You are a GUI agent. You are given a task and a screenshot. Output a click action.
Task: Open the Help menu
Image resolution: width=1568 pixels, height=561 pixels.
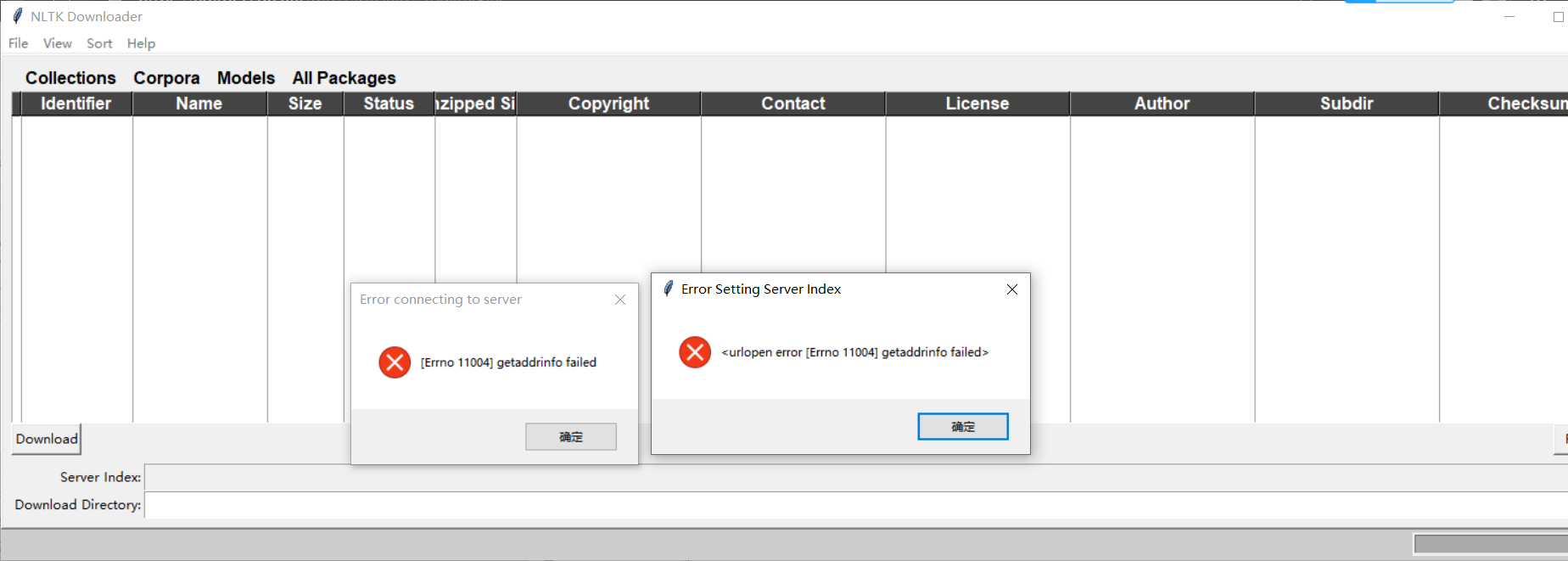pyautogui.click(x=141, y=43)
